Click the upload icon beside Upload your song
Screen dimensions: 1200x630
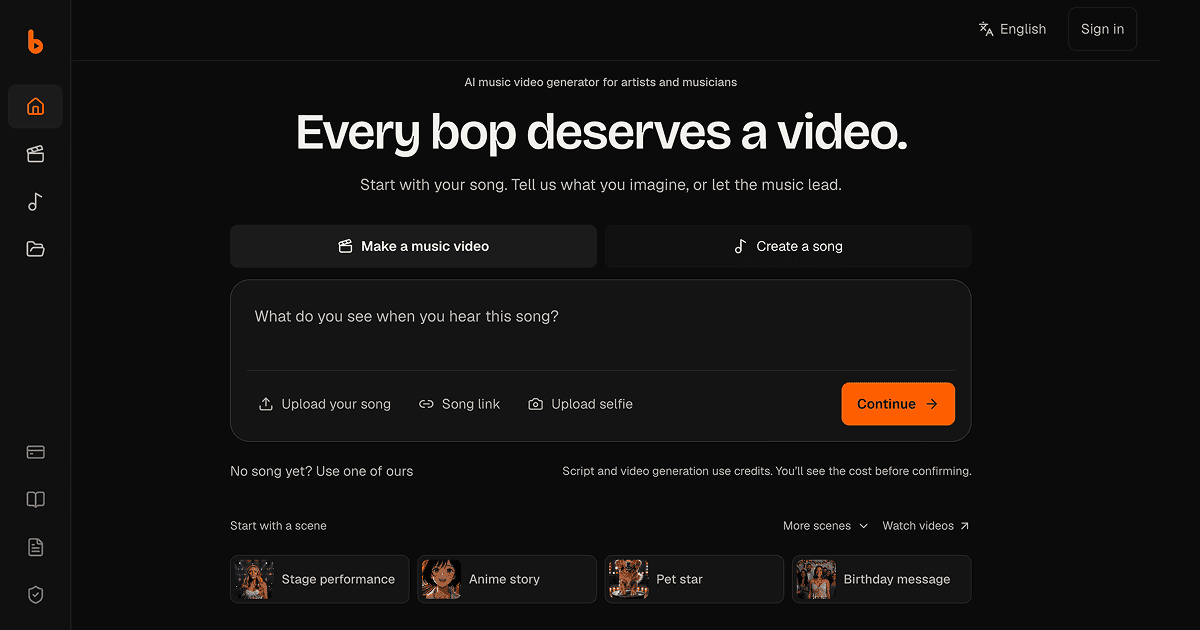tap(266, 404)
